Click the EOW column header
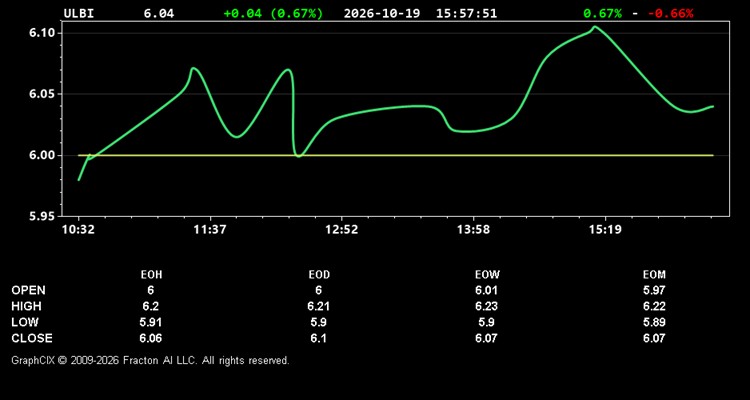Viewport: 750px width, 400px height. point(487,275)
